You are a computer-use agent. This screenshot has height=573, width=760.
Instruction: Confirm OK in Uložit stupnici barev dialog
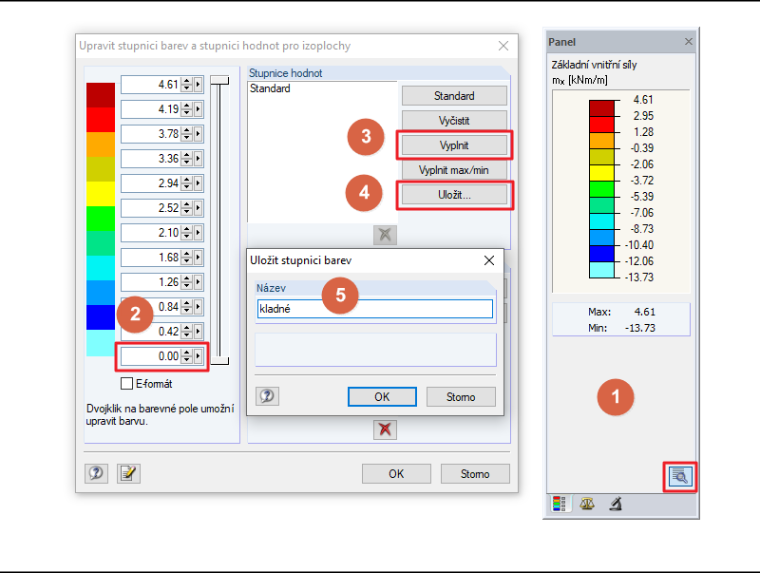(382, 397)
